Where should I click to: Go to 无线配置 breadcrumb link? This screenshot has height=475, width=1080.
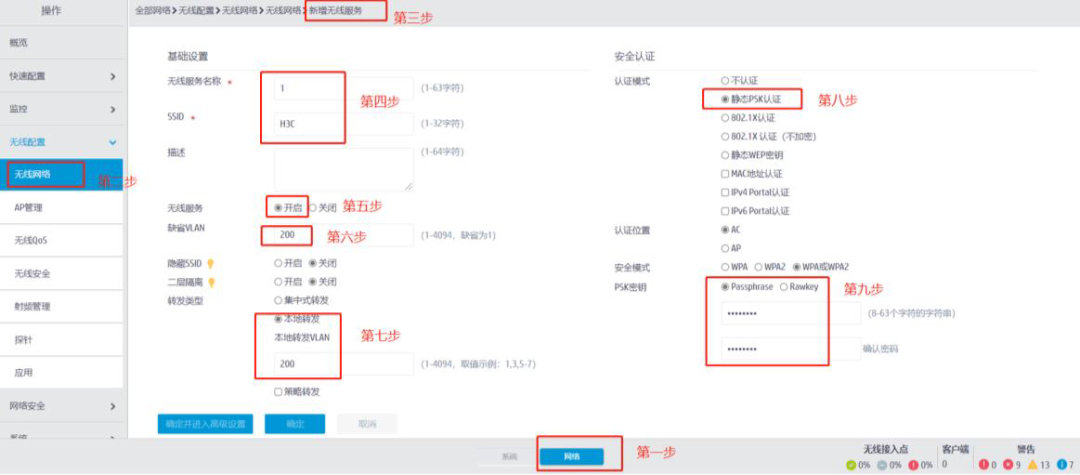click(196, 10)
